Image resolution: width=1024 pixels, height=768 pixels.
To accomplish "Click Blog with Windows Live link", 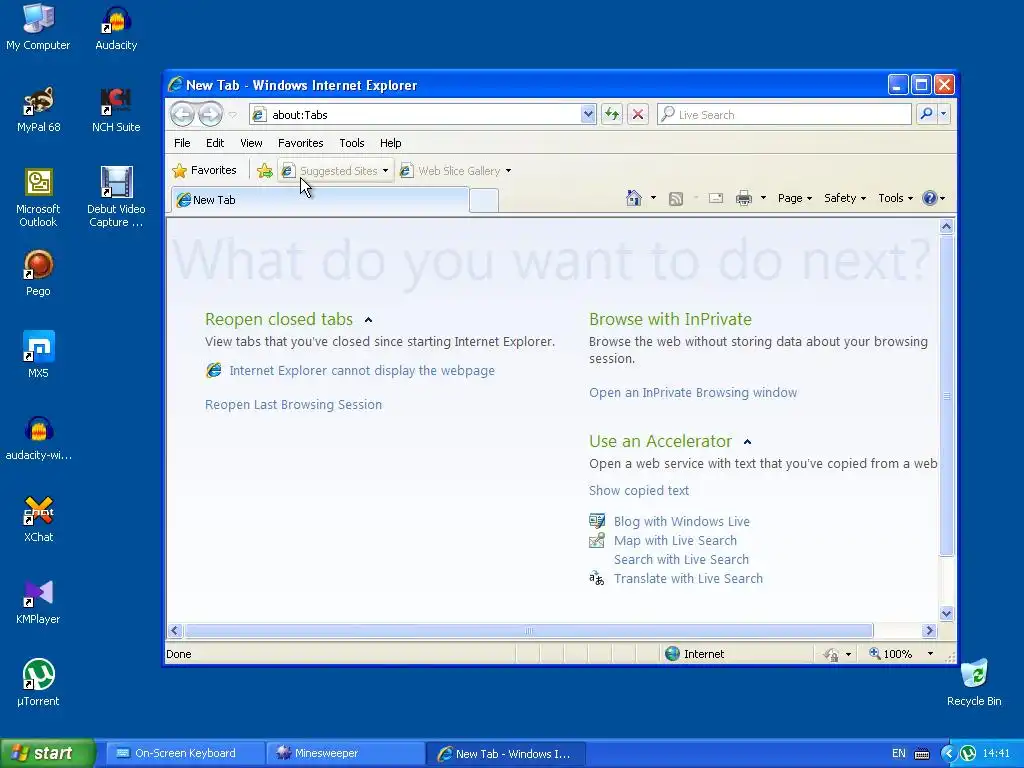I will click(x=682, y=521).
